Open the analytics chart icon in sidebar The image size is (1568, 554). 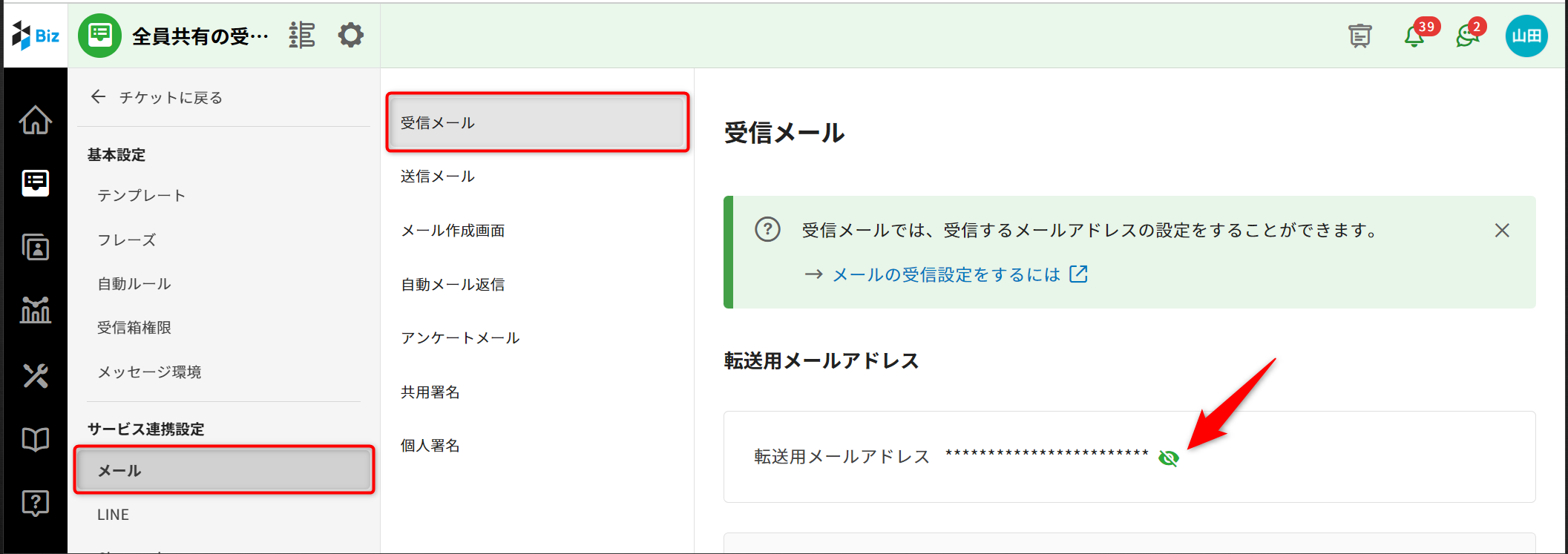tap(35, 310)
